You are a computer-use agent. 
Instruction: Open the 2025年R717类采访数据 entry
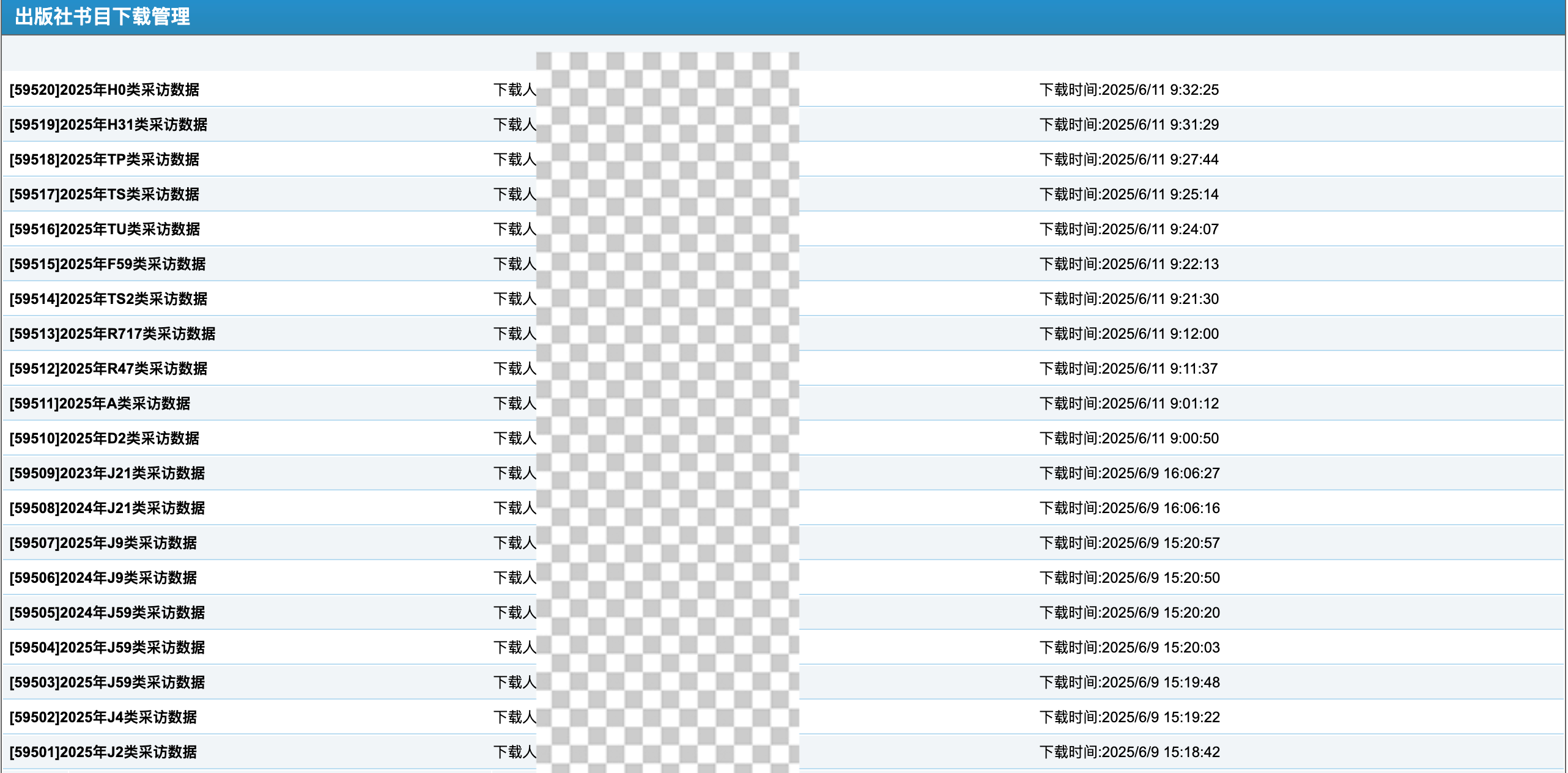tap(113, 334)
